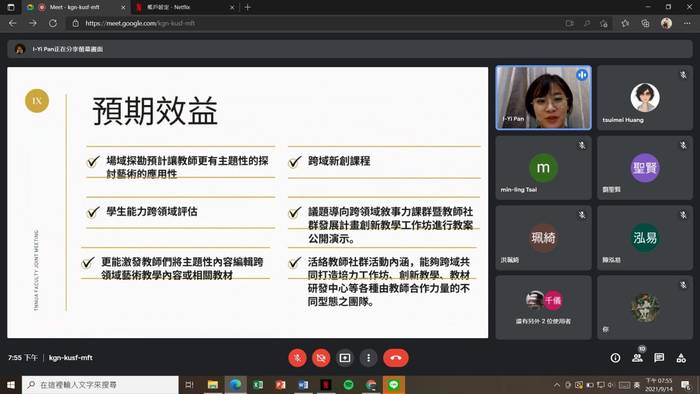Screen dimensions: 700x394
Task: Select min-ling Tsai participant tile
Action: (543, 168)
